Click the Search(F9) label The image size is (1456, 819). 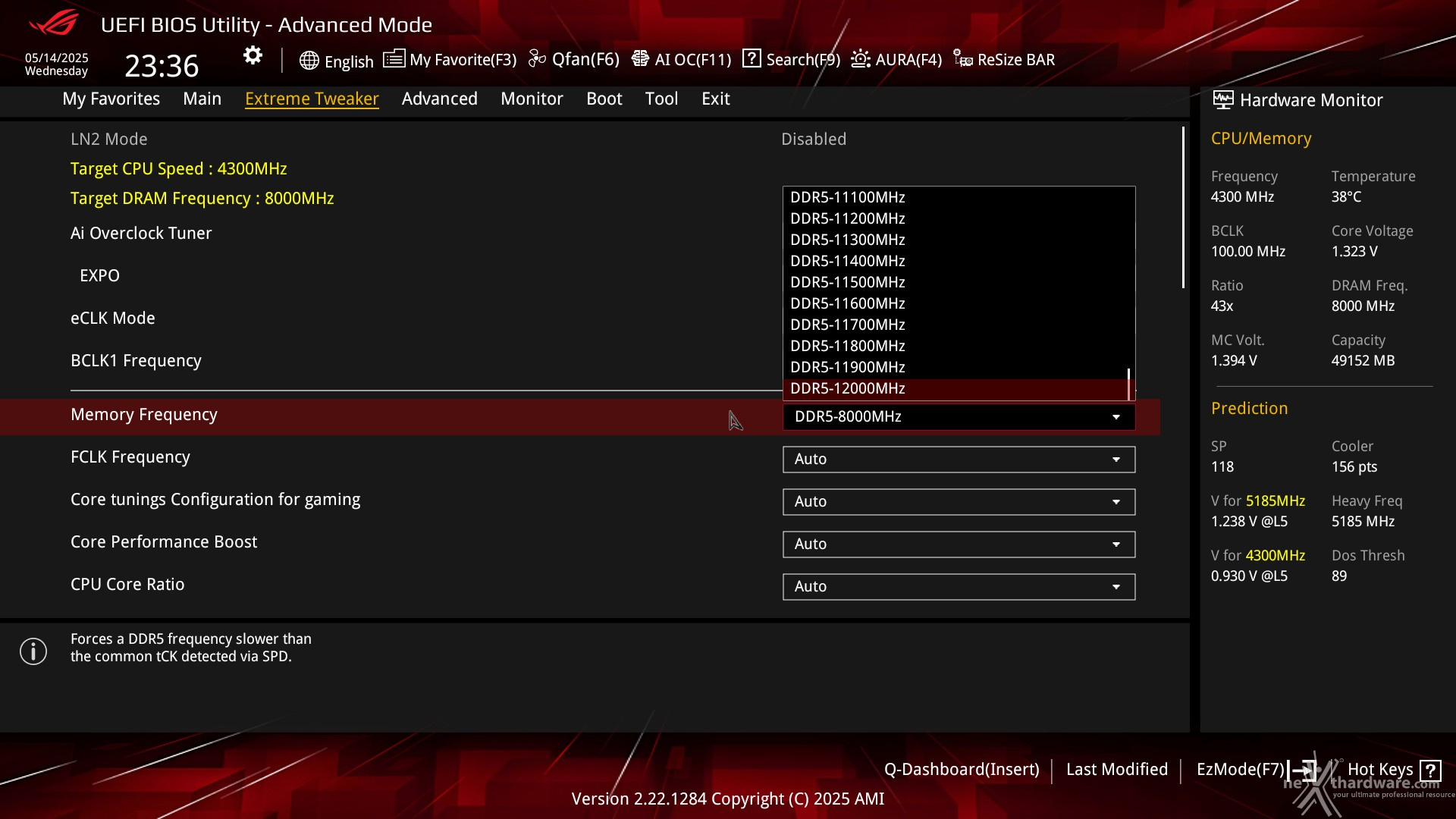(x=803, y=59)
